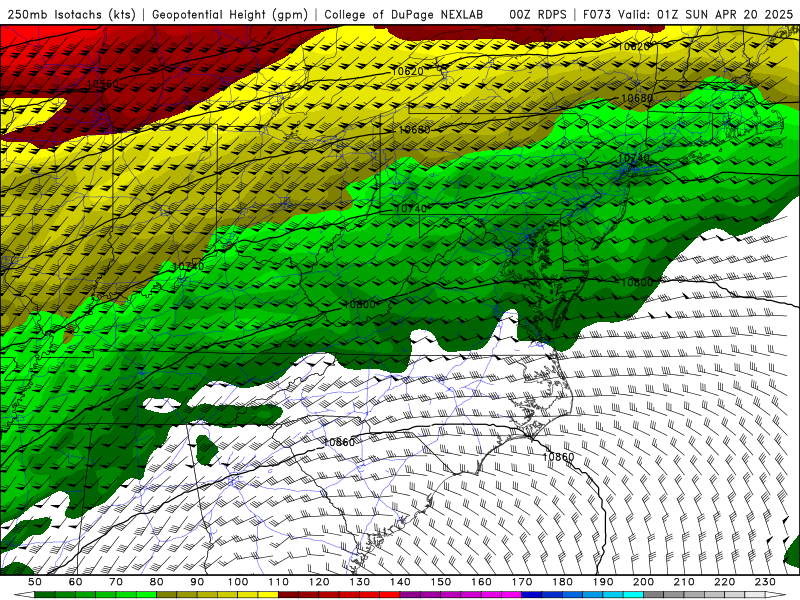This screenshot has width=800, height=600.
Task: Click the 80 label on the legend
Action: coord(157,582)
